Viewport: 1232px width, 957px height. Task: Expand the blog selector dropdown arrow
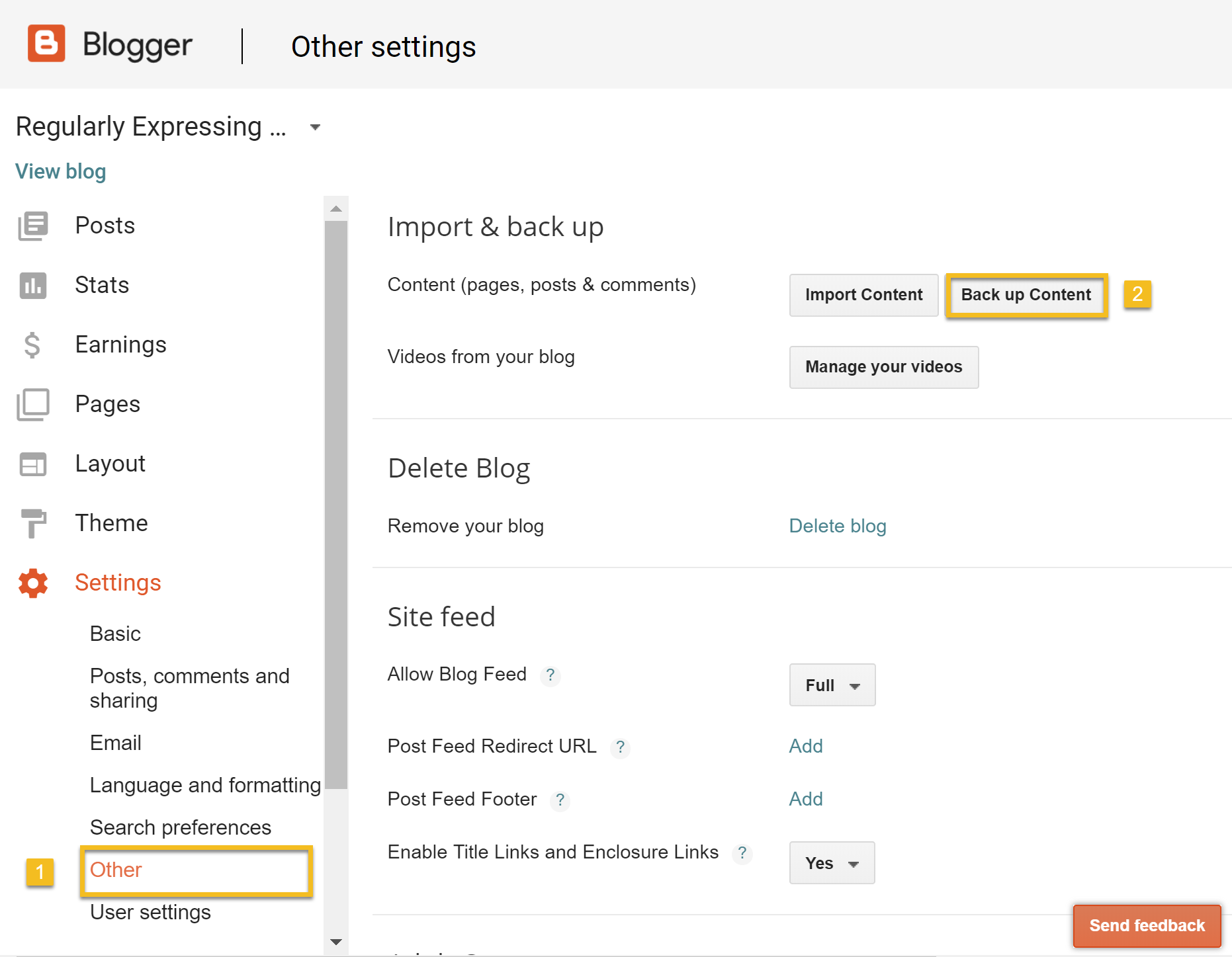coord(316,127)
